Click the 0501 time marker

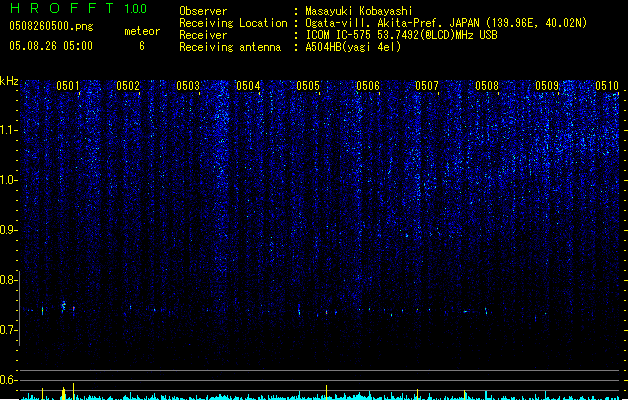click(68, 86)
